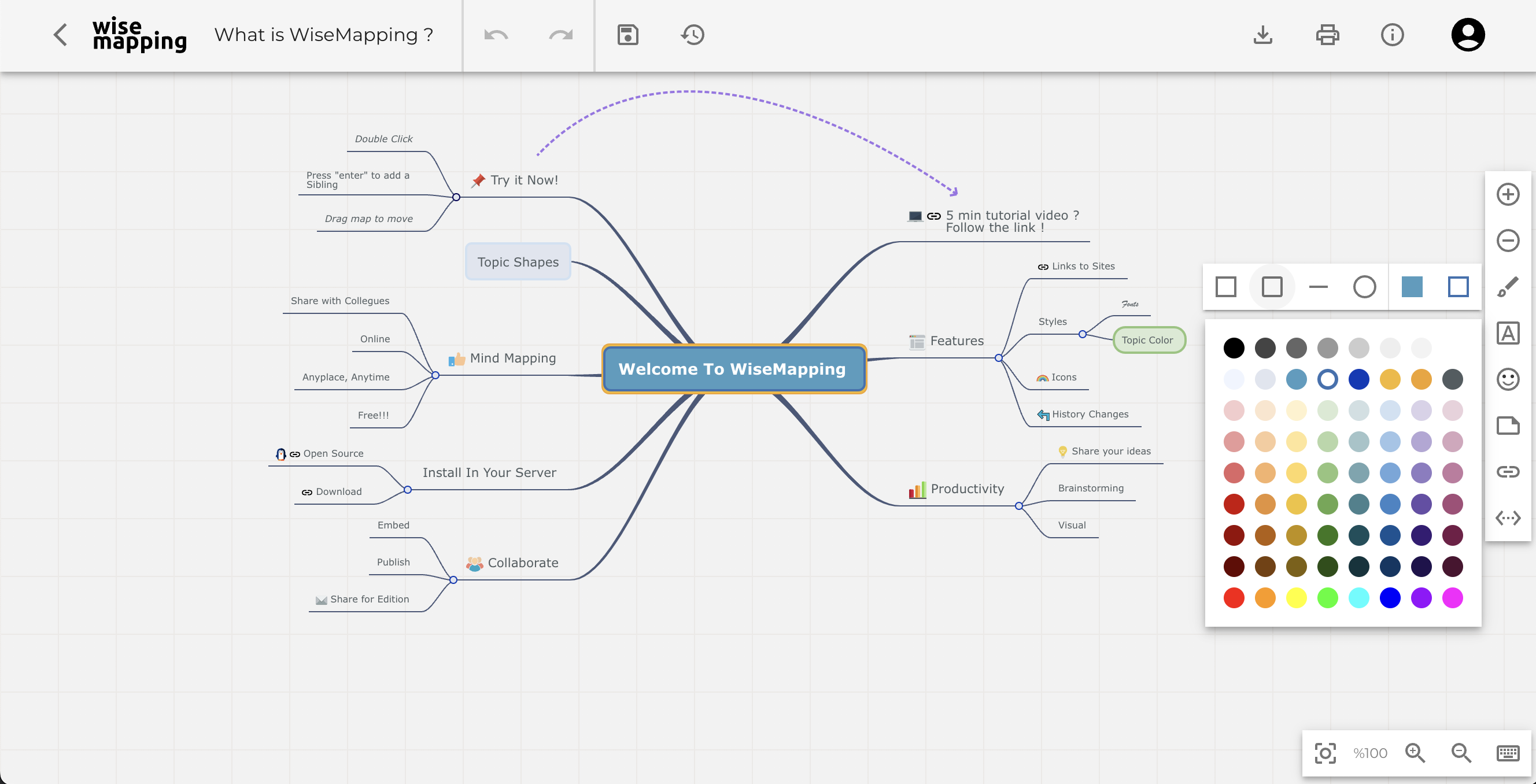The width and height of the screenshot is (1536, 784).
Task: Select the line topic shape
Action: [1319, 287]
